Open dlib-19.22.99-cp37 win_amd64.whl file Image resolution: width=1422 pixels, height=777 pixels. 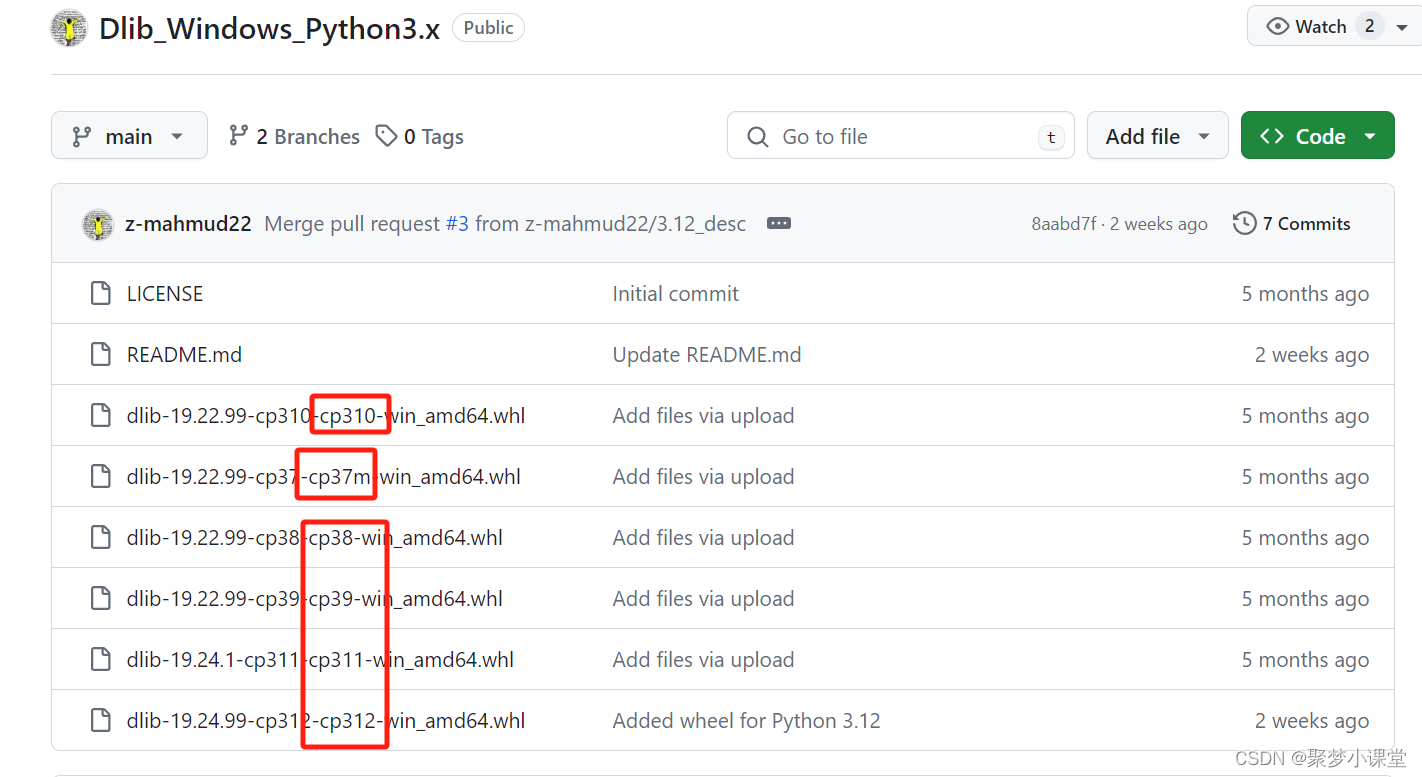(x=324, y=476)
